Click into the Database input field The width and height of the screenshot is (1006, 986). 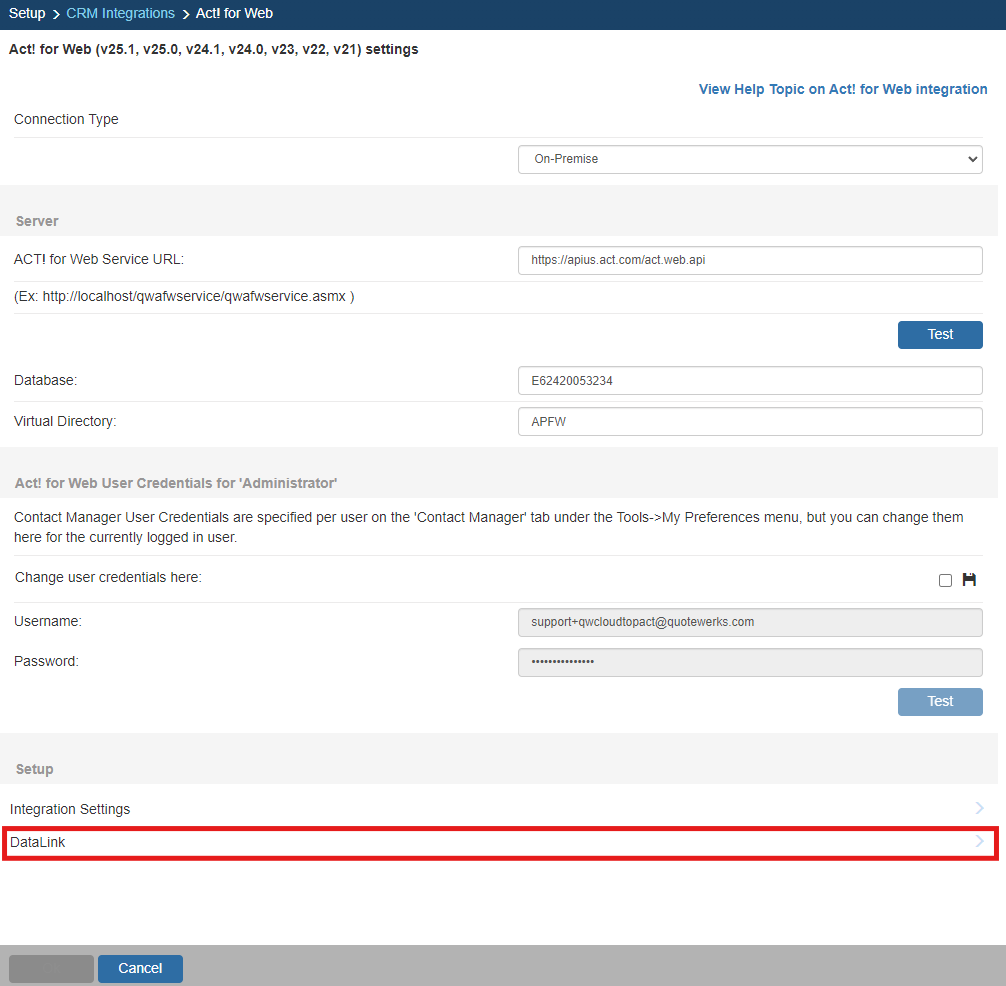point(750,381)
